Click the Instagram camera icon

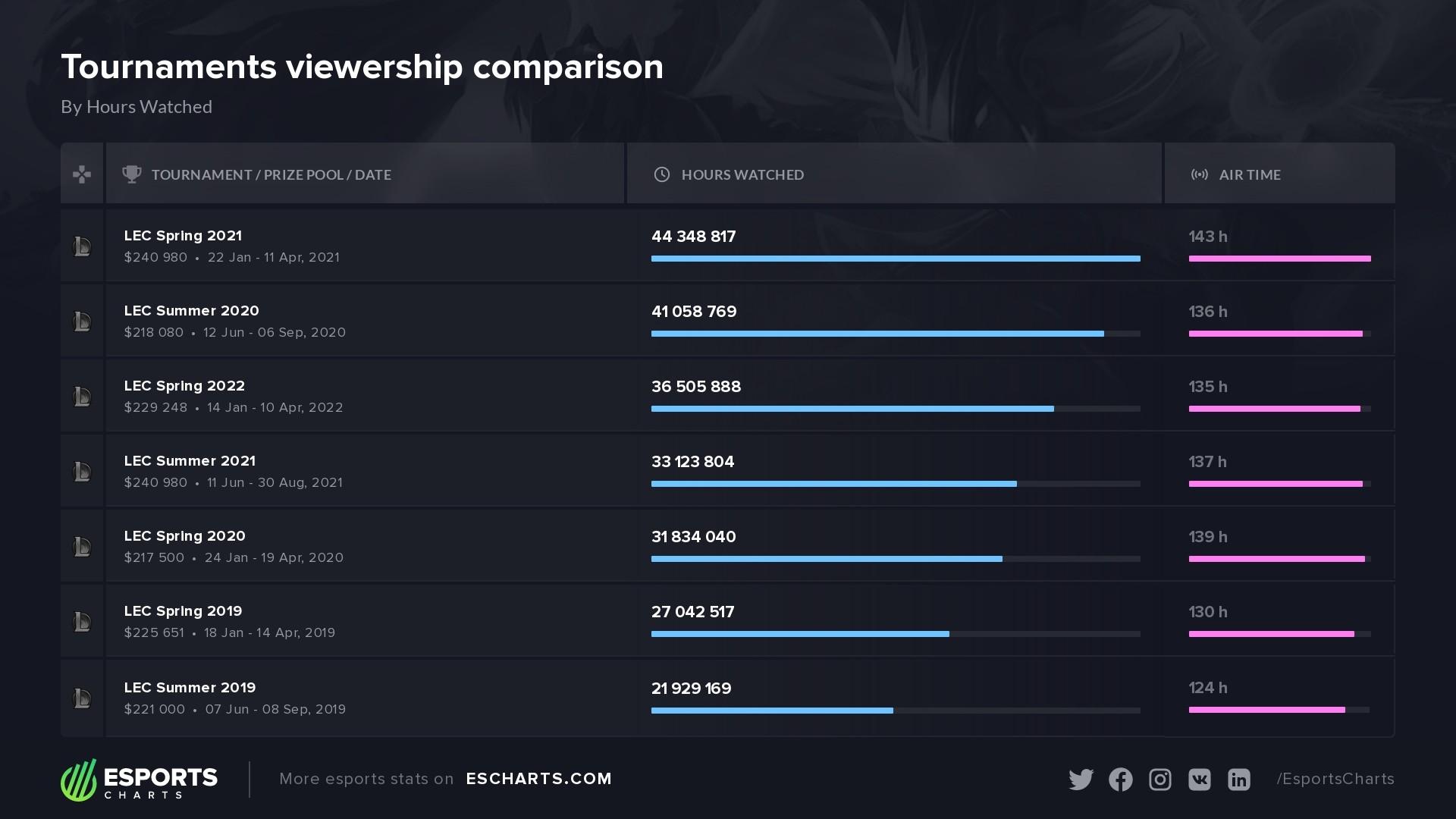pos(1159,780)
